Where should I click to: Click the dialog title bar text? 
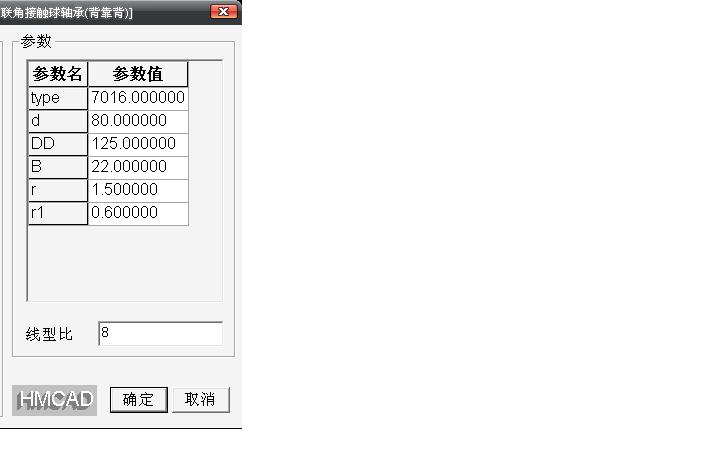click(66, 12)
